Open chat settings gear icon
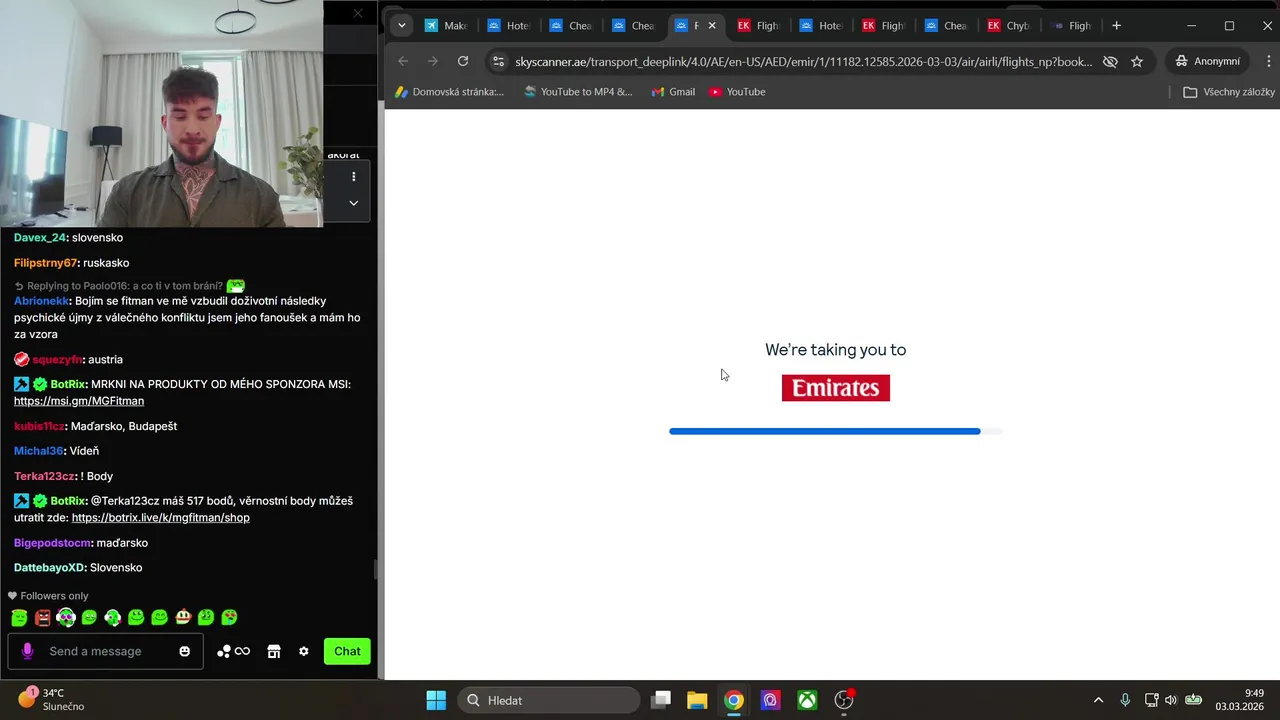The image size is (1280, 720). (x=304, y=651)
